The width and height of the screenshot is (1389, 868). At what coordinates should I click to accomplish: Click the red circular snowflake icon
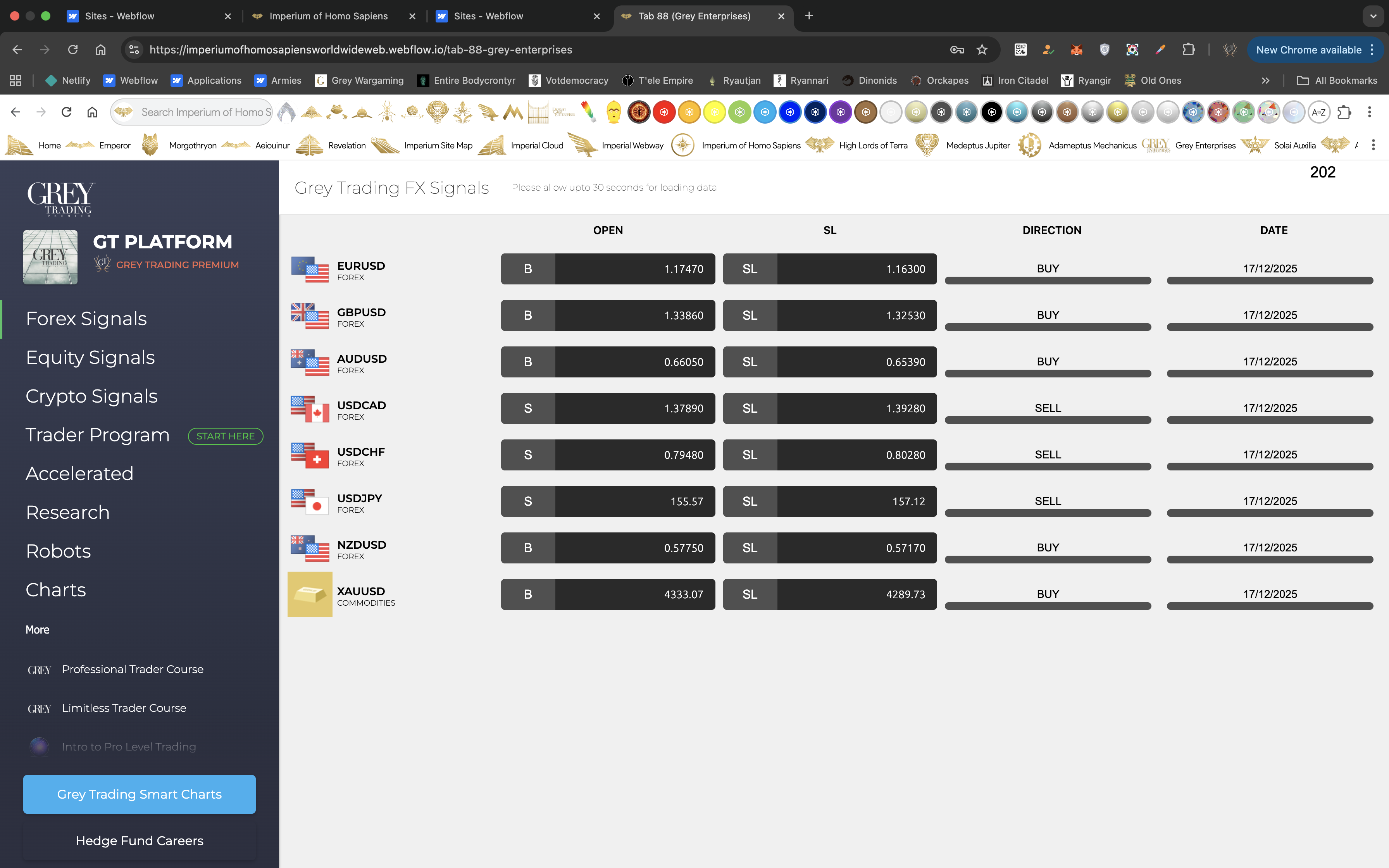point(664,112)
